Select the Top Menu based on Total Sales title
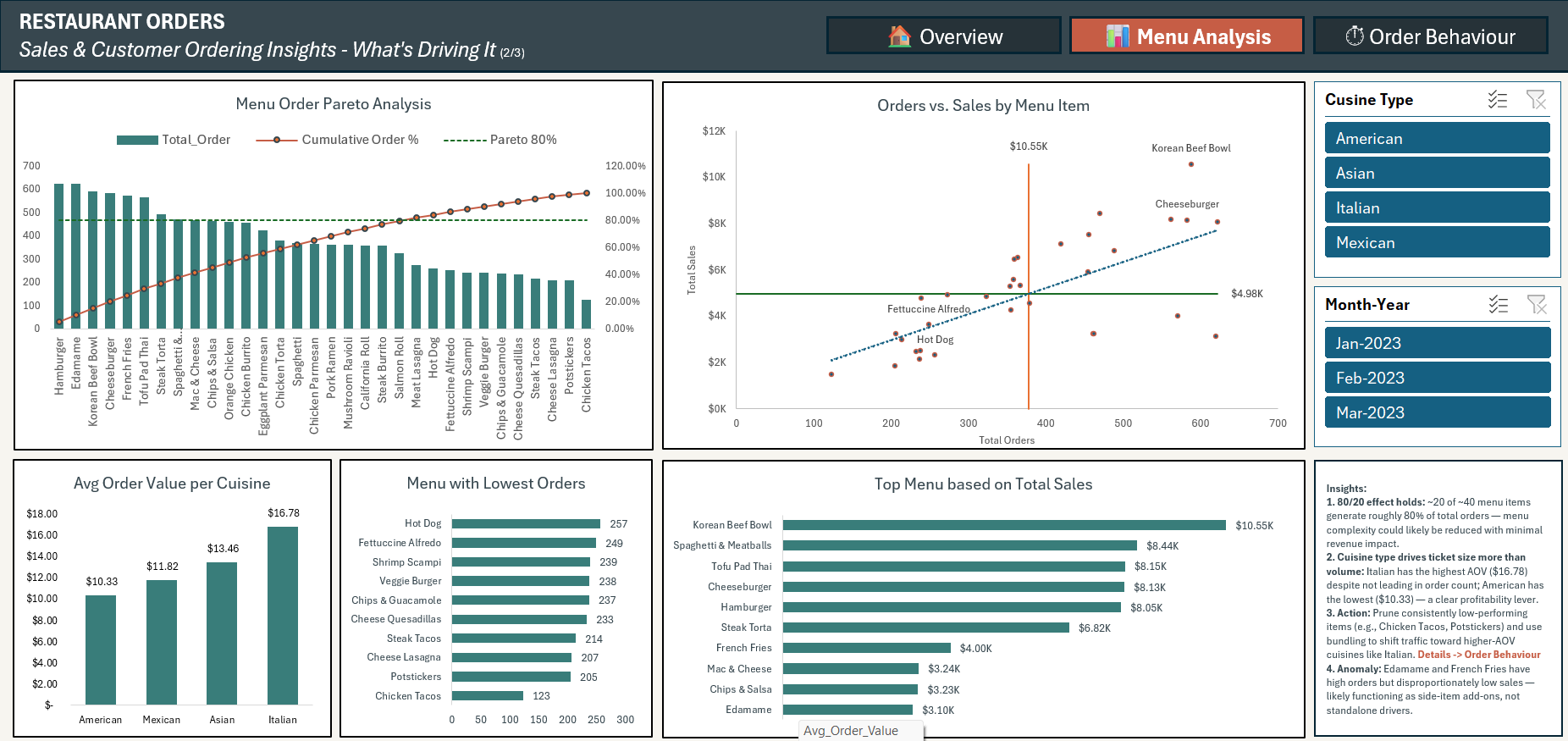The width and height of the screenshot is (1568, 741). pos(983,484)
